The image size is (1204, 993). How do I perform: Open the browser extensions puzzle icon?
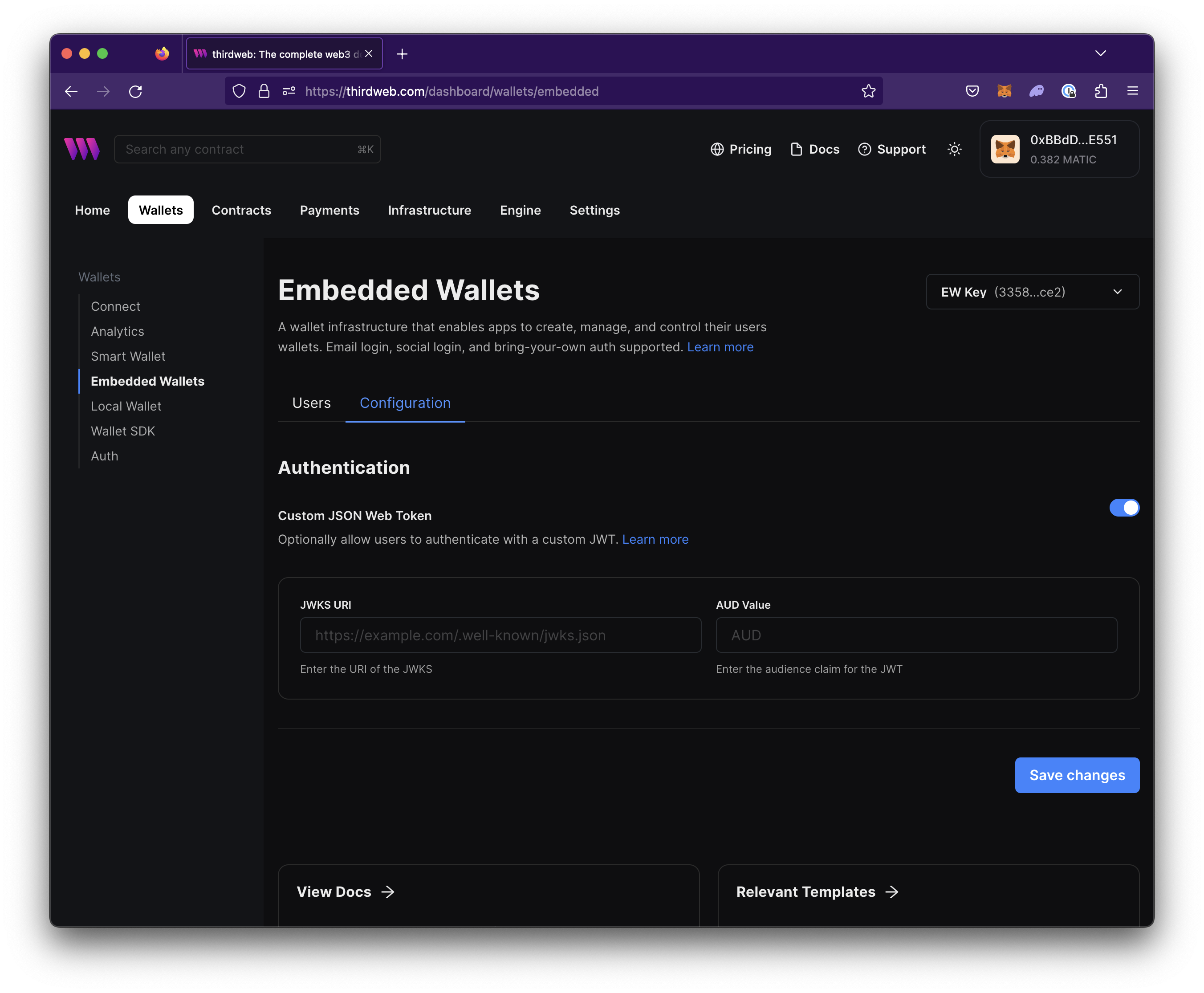[x=1101, y=91]
